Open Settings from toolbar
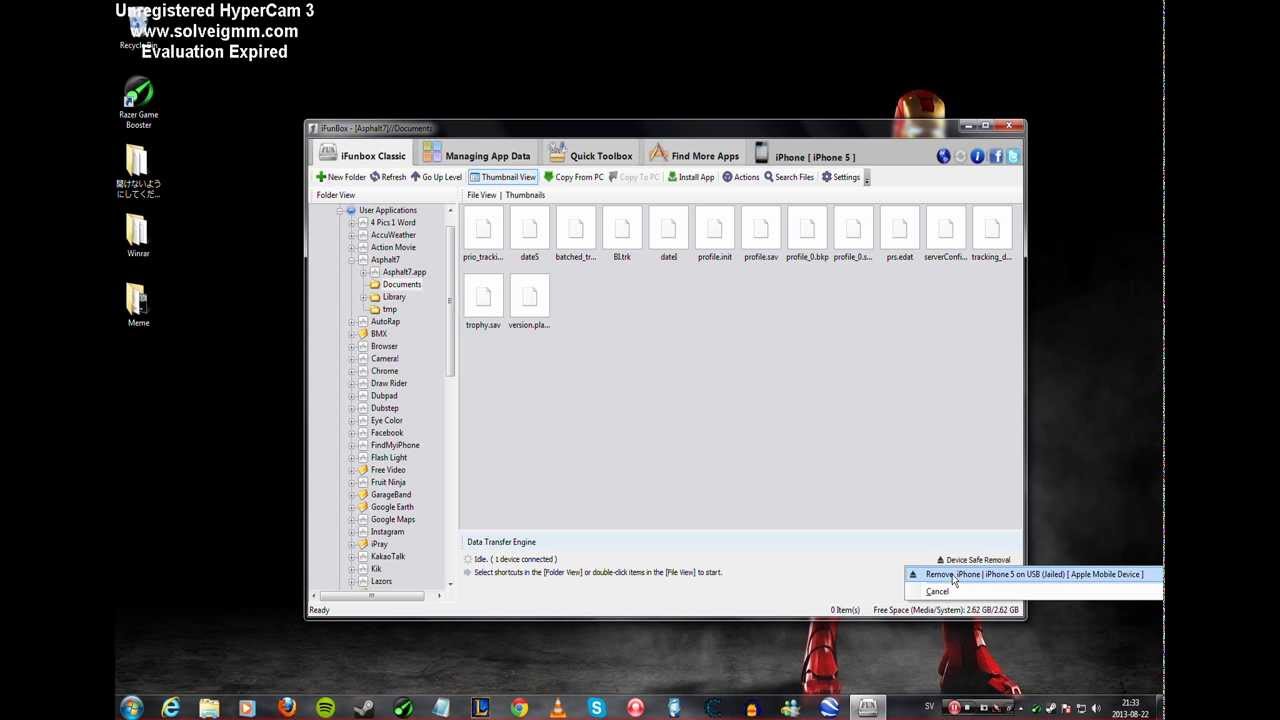Image resolution: width=1280 pixels, height=720 pixels. (841, 177)
